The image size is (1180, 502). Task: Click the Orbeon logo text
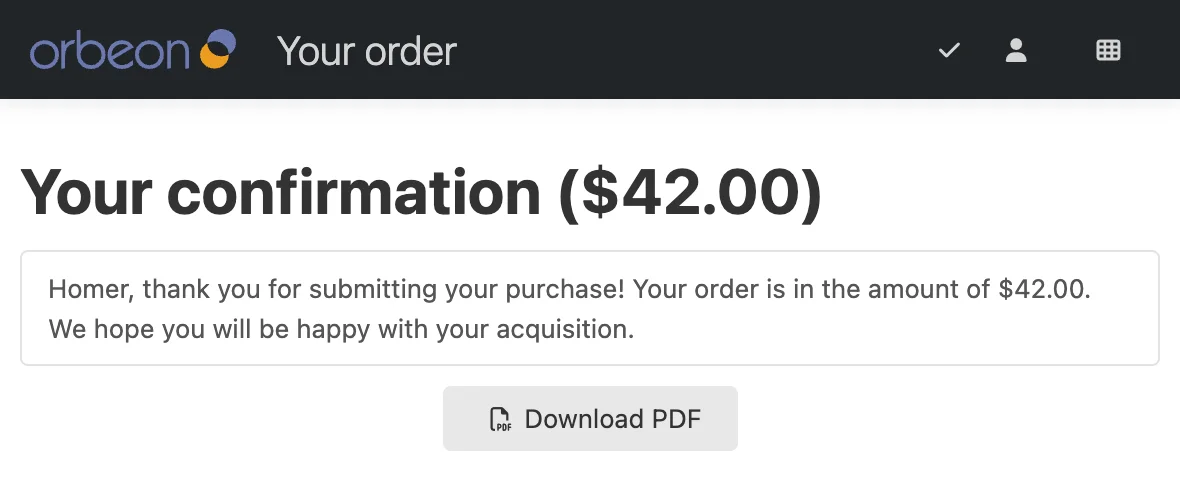click(109, 51)
